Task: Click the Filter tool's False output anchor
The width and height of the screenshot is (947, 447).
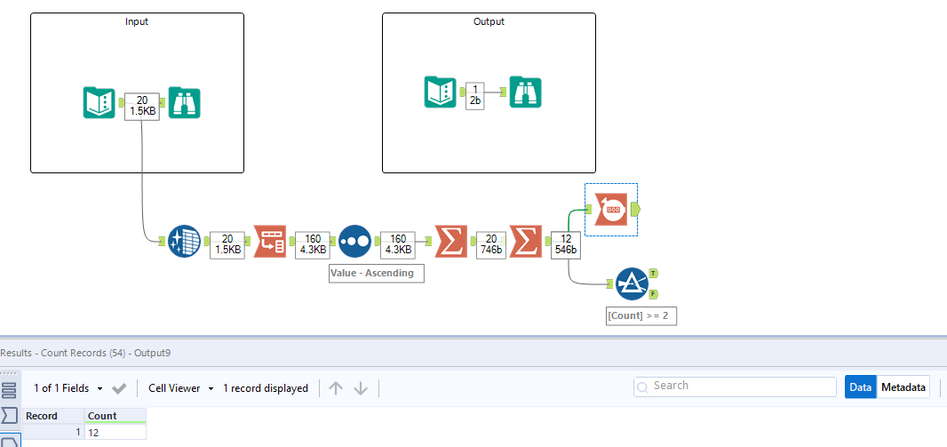Action: (x=654, y=294)
